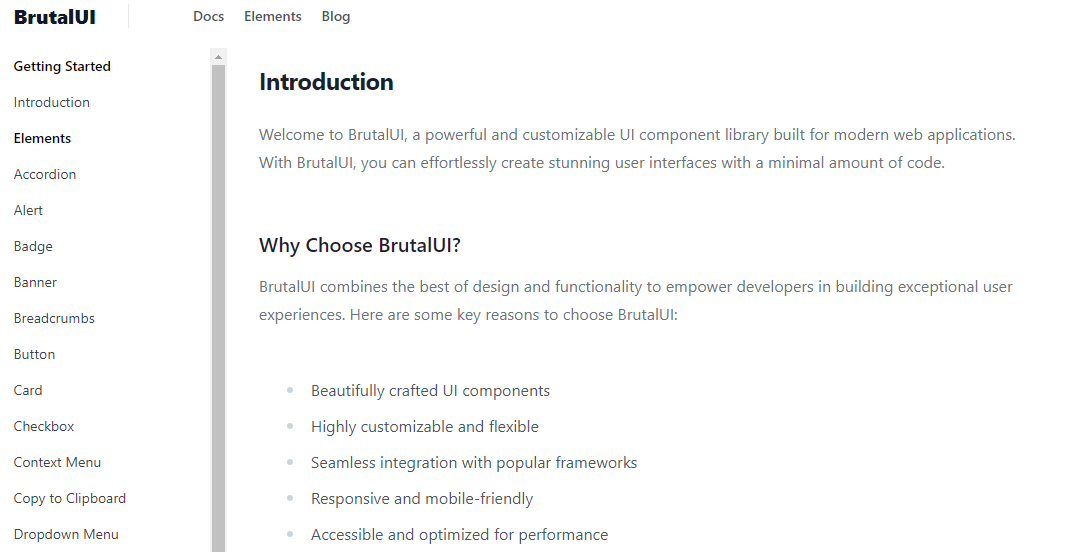This screenshot has width=1079, height=552.
Task: Click the sidebar scrollbar track
Action: click(218, 300)
